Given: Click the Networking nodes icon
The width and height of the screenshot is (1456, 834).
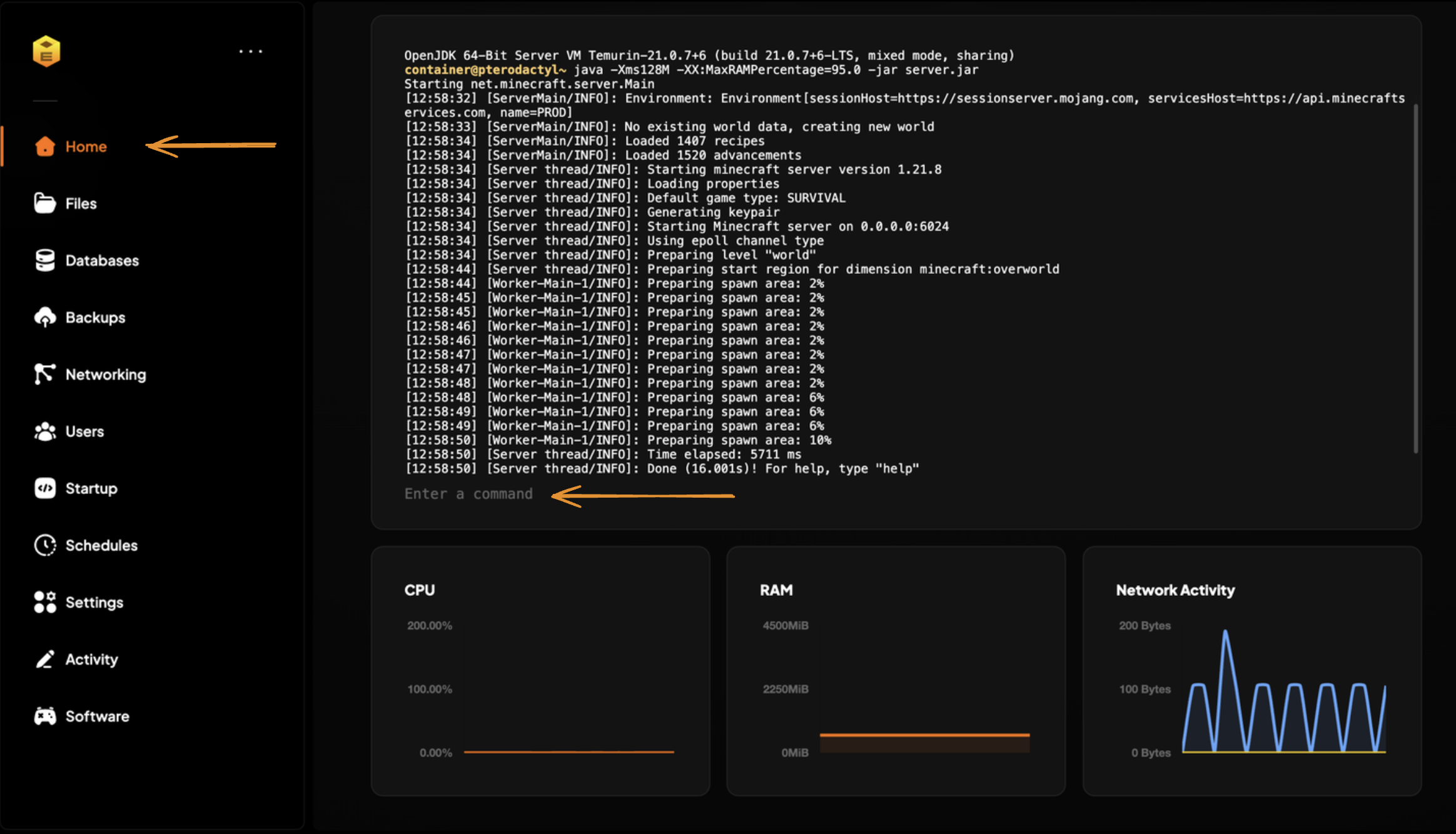Looking at the screenshot, I should tap(45, 374).
